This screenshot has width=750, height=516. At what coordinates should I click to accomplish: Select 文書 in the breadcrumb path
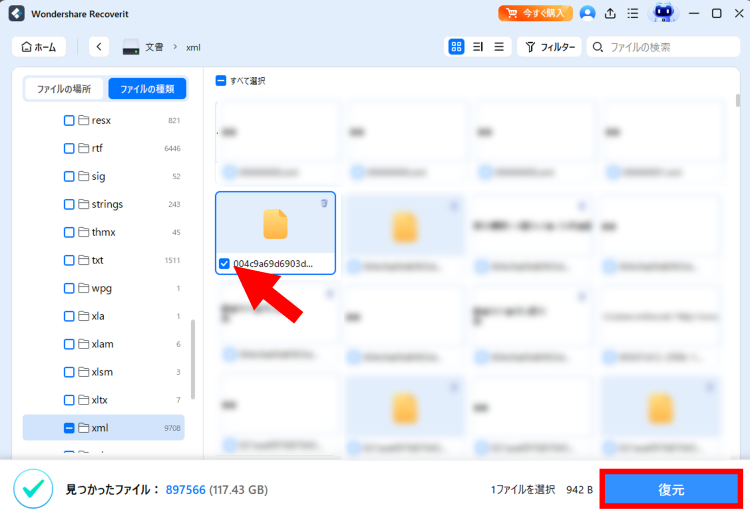point(154,47)
